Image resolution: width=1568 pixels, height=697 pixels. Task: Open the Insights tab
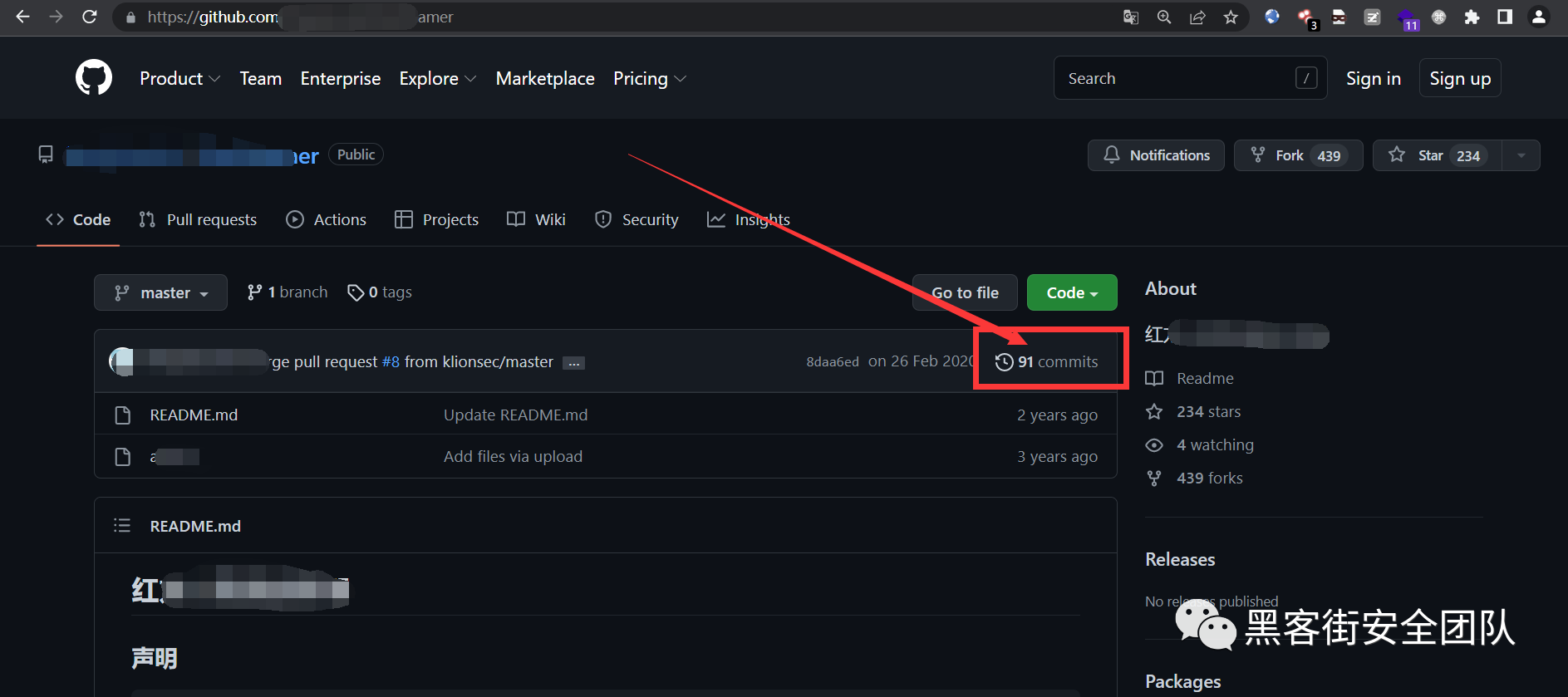pos(749,219)
